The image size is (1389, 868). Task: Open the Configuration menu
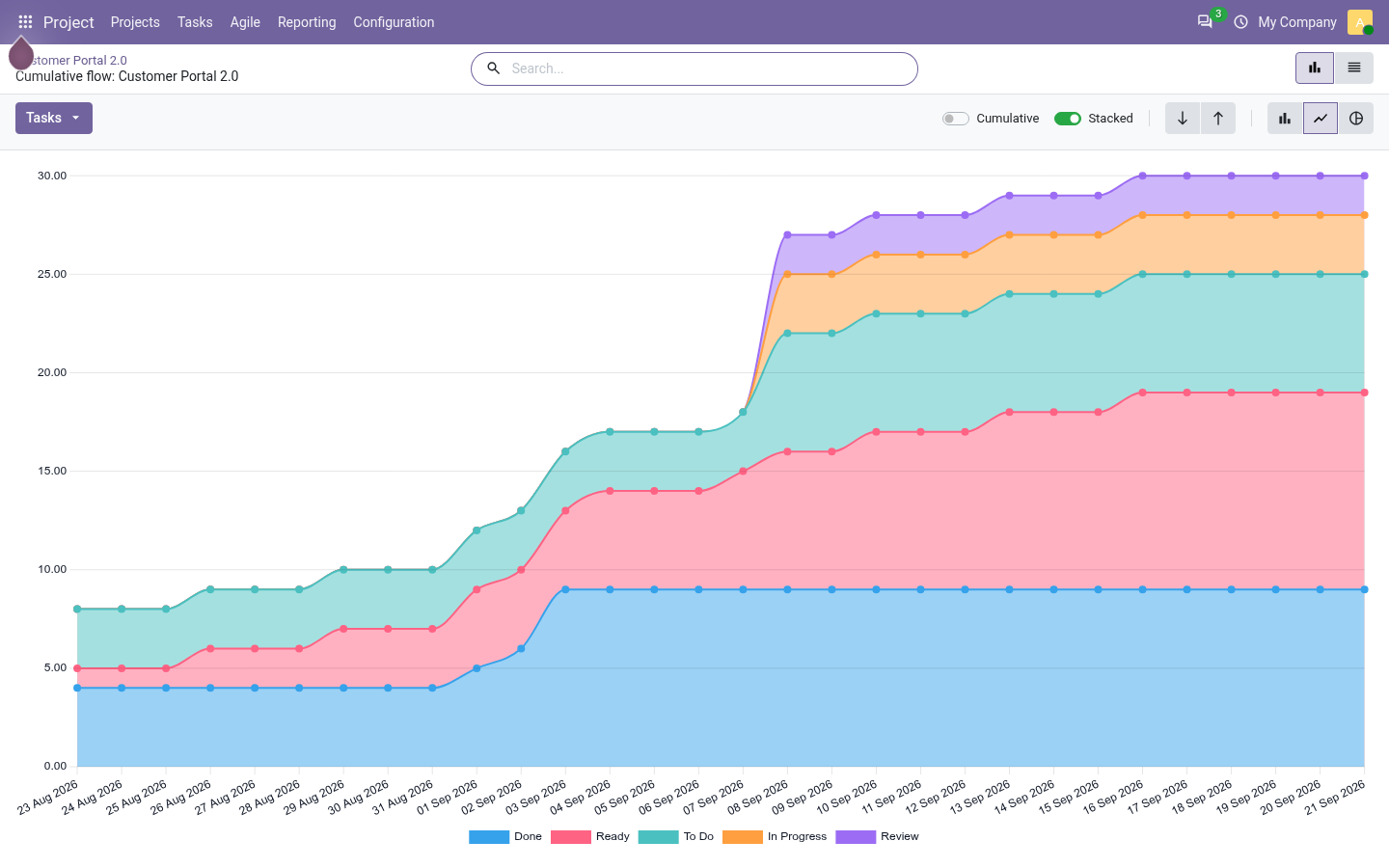(x=394, y=22)
